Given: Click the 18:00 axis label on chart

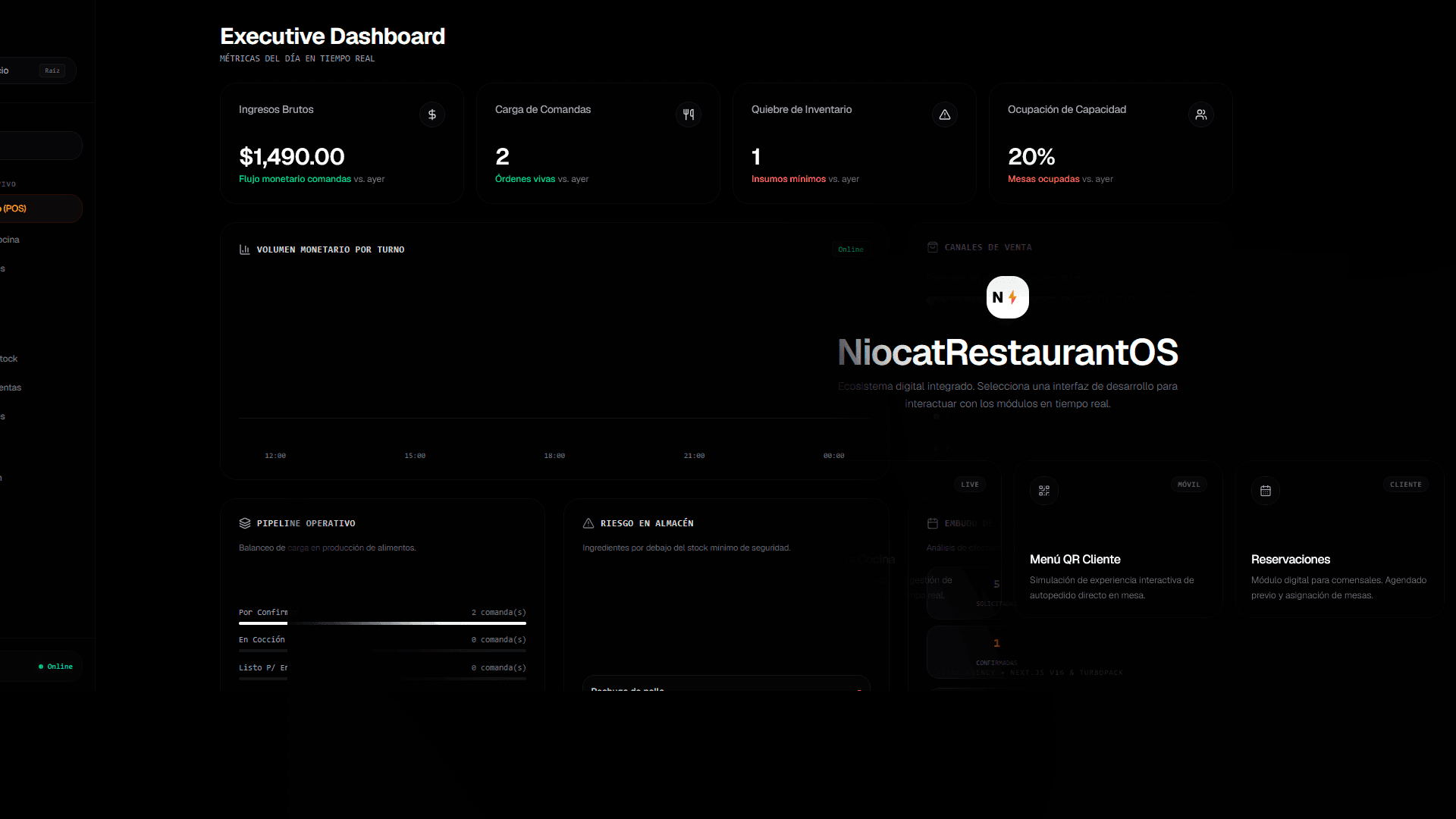Looking at the screenshot, I should 554,456.
